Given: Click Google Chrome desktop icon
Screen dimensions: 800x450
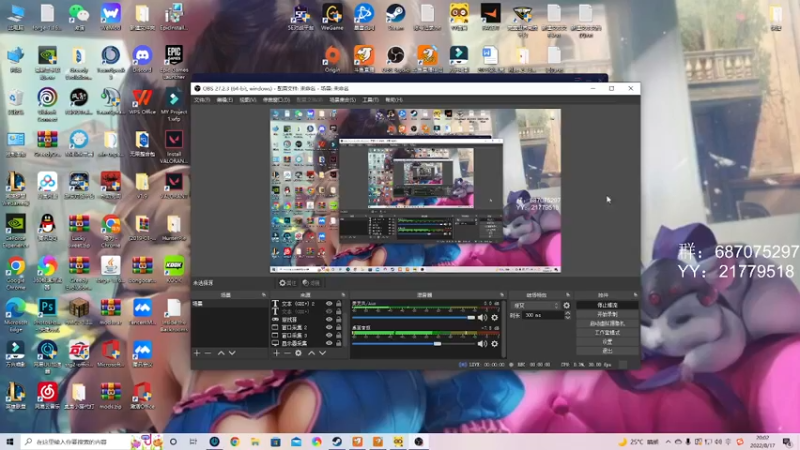Looking at the screenshot, I should coord(16,273).
